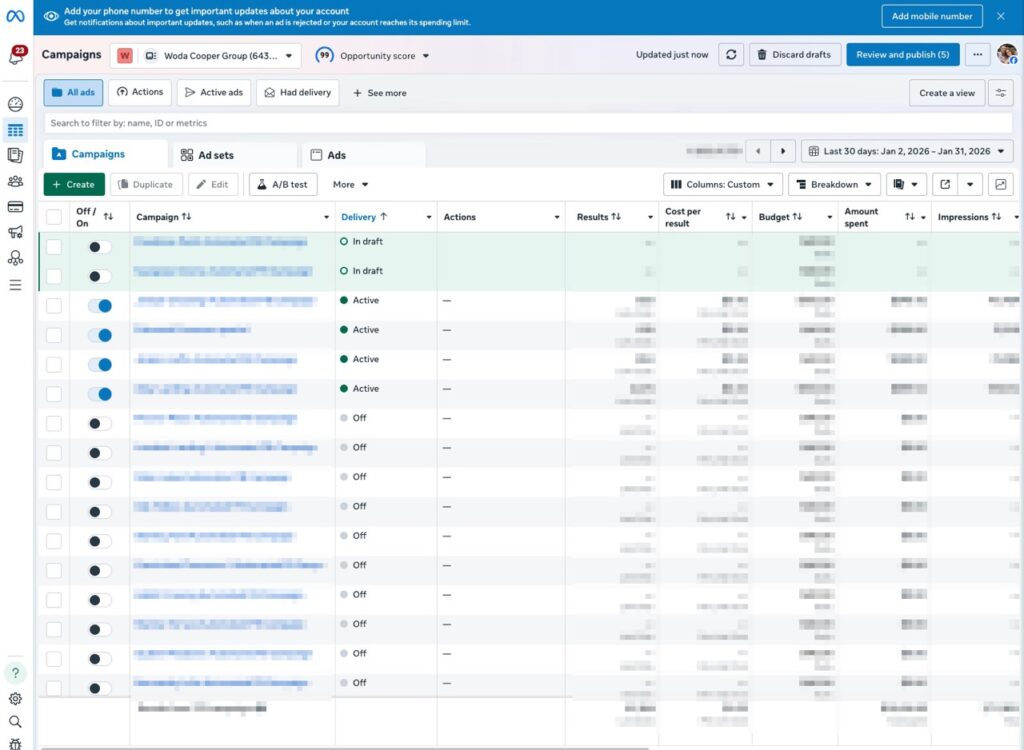1024x750 pixels.
Task: Open the billing card icon in sidebar
Action: click(x=15, y=207)
